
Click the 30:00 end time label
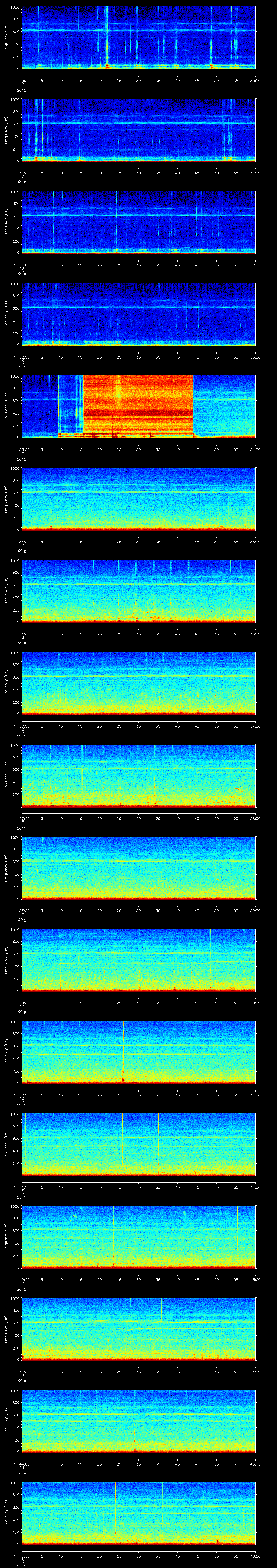point(256,80)
